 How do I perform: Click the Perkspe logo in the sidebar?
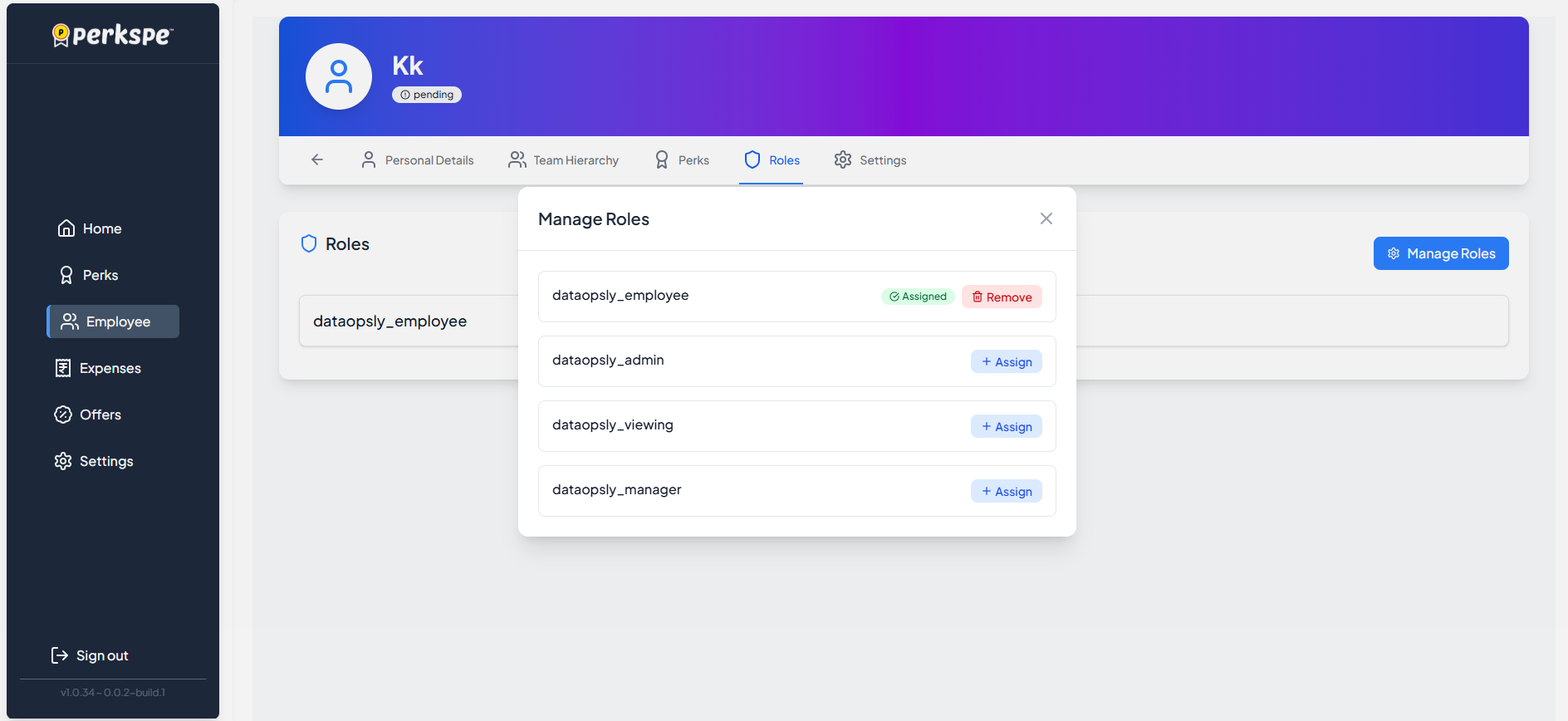(113, 35)
